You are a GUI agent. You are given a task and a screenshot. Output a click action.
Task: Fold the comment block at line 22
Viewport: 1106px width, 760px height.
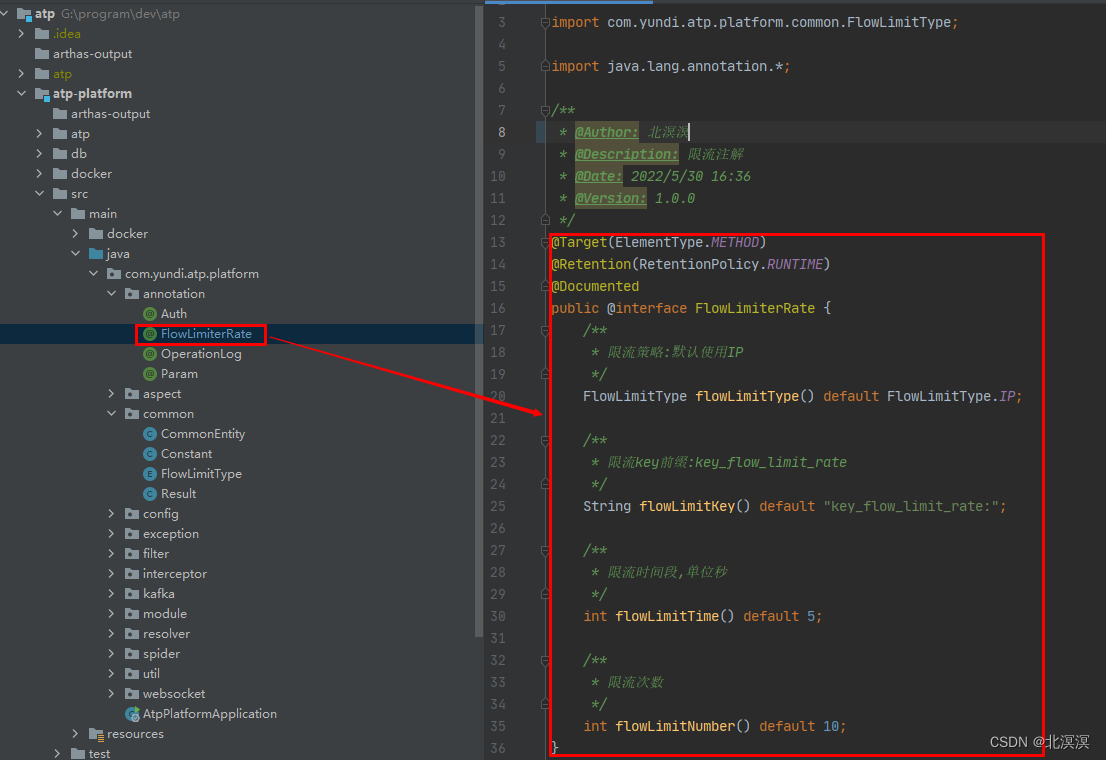(x=545, y=440)
